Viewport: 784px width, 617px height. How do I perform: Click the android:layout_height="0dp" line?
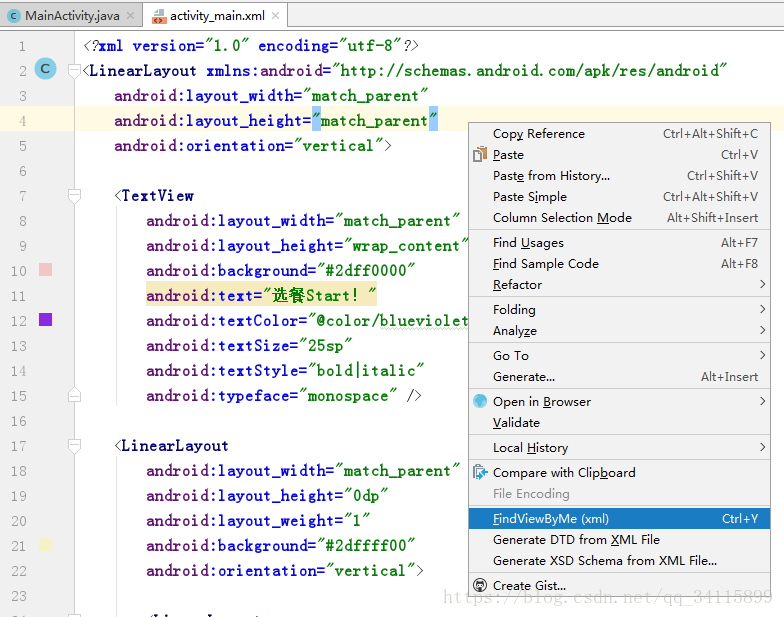(x=267, y=496)
